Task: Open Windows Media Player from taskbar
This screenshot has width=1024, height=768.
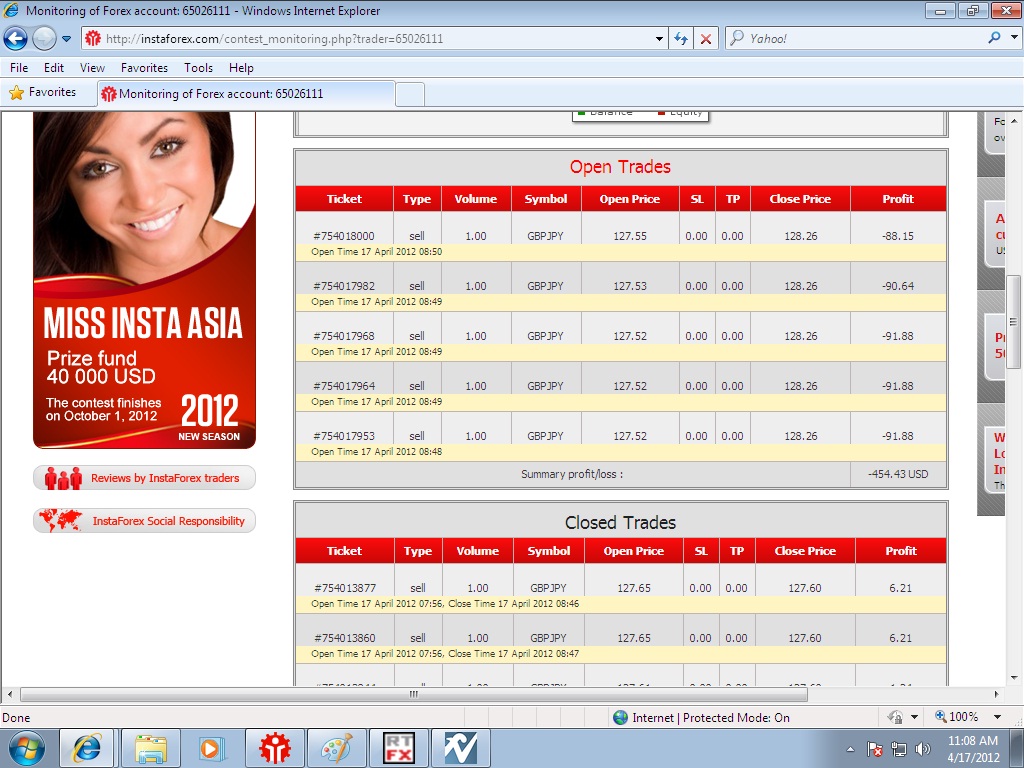Action: click(211, 748)
